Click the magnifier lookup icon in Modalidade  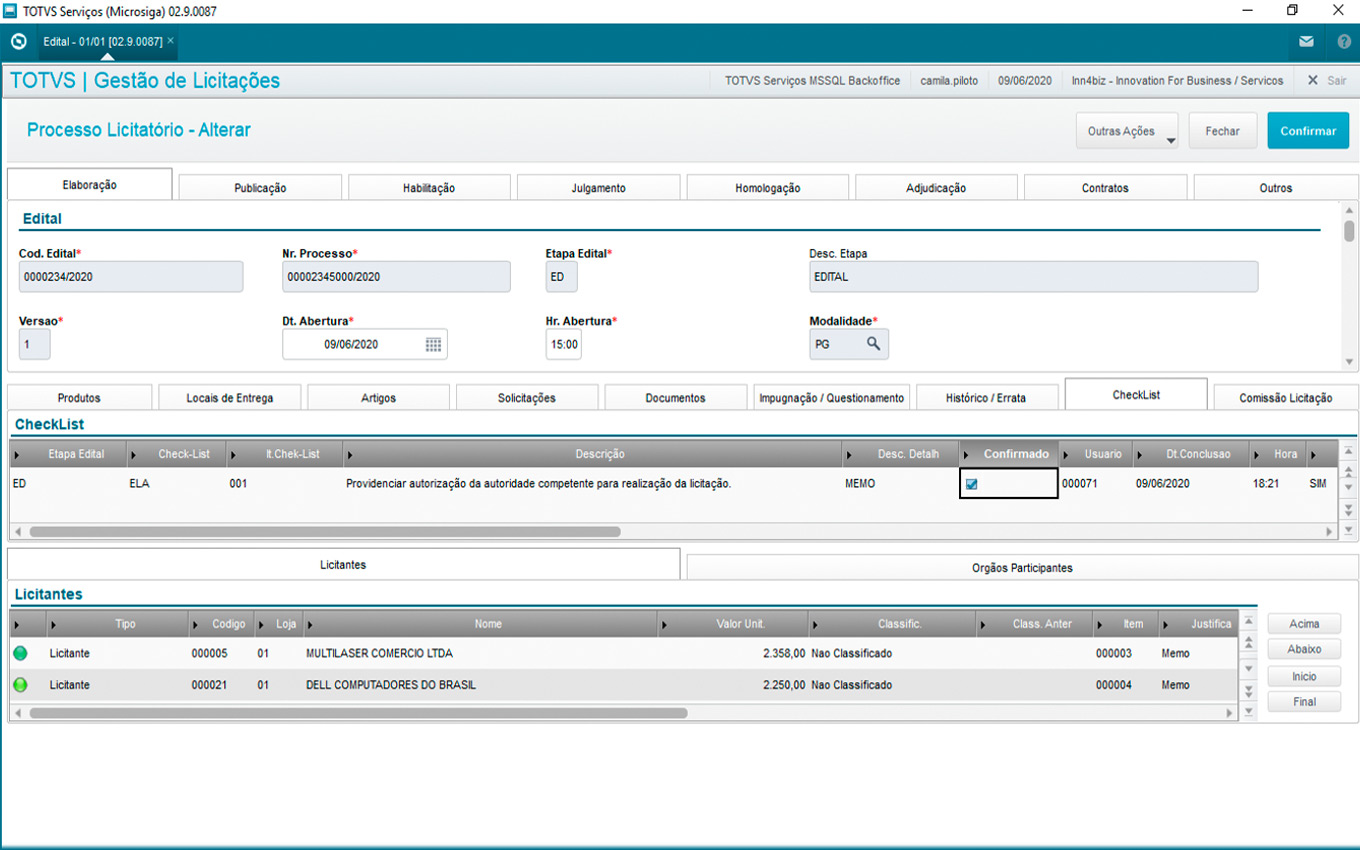pyautogui.click(x=873, y=343)
